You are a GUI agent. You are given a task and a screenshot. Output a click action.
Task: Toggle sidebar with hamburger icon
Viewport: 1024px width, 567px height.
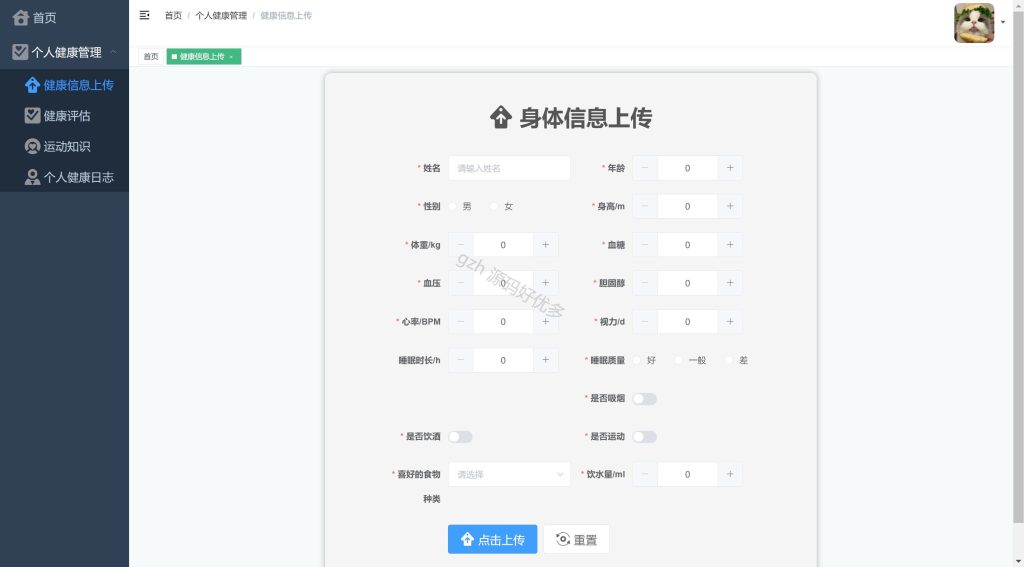click(x=144, y=15)
